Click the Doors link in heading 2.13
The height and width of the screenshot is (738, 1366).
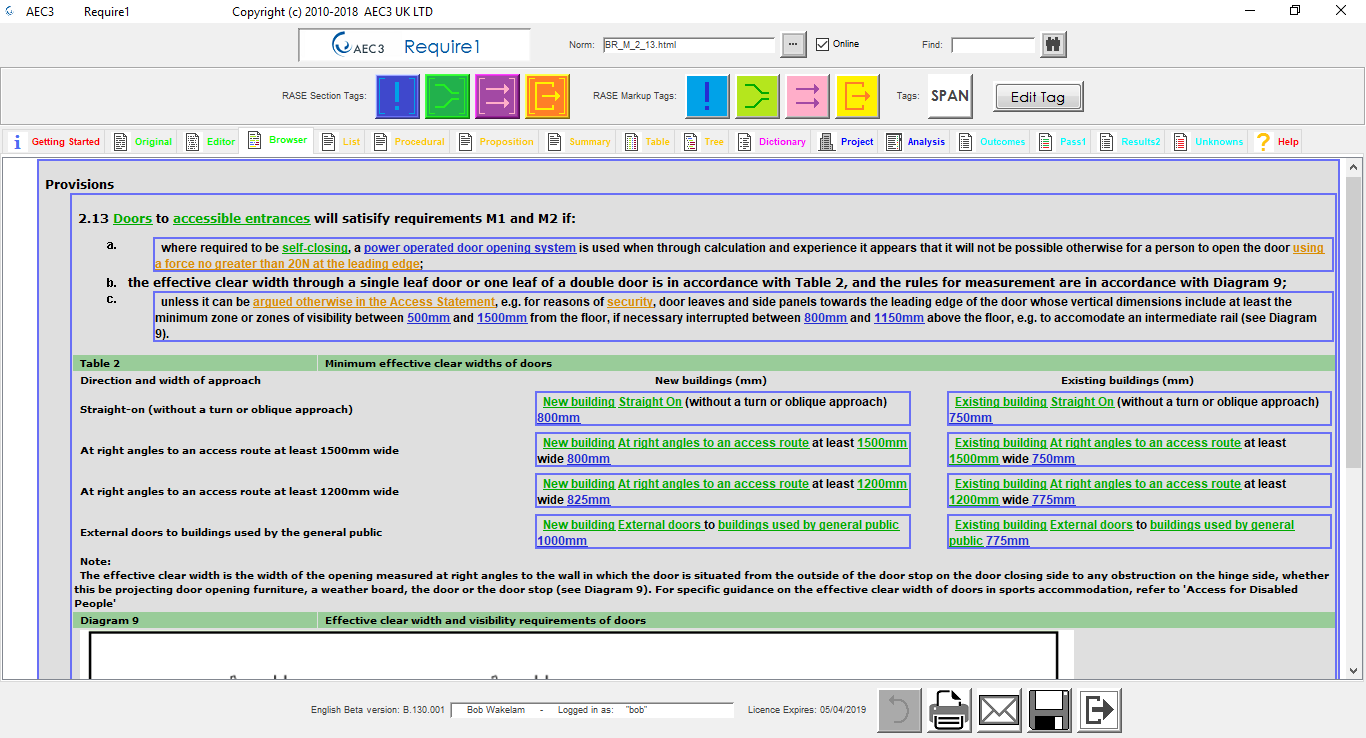tap(133, 218)
